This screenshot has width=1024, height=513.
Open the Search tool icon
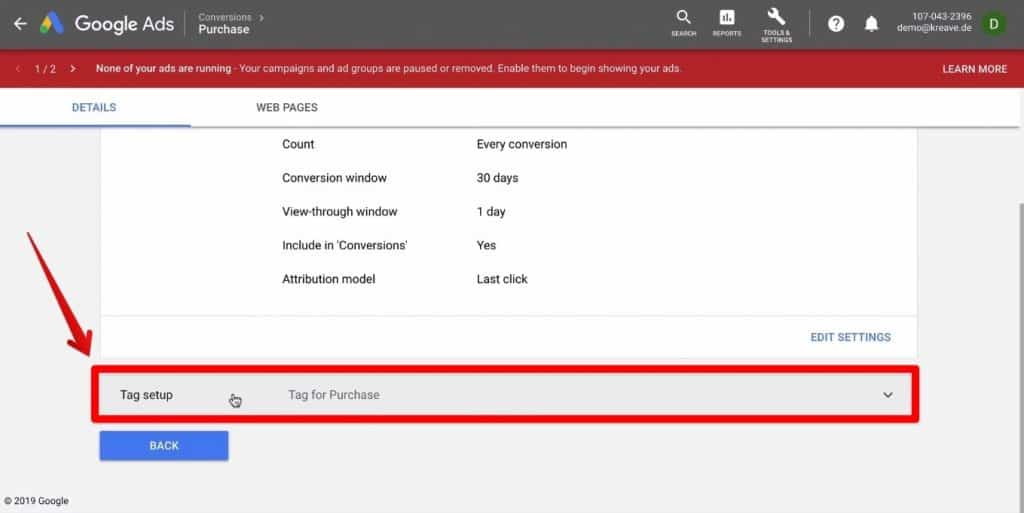[683, 22]
